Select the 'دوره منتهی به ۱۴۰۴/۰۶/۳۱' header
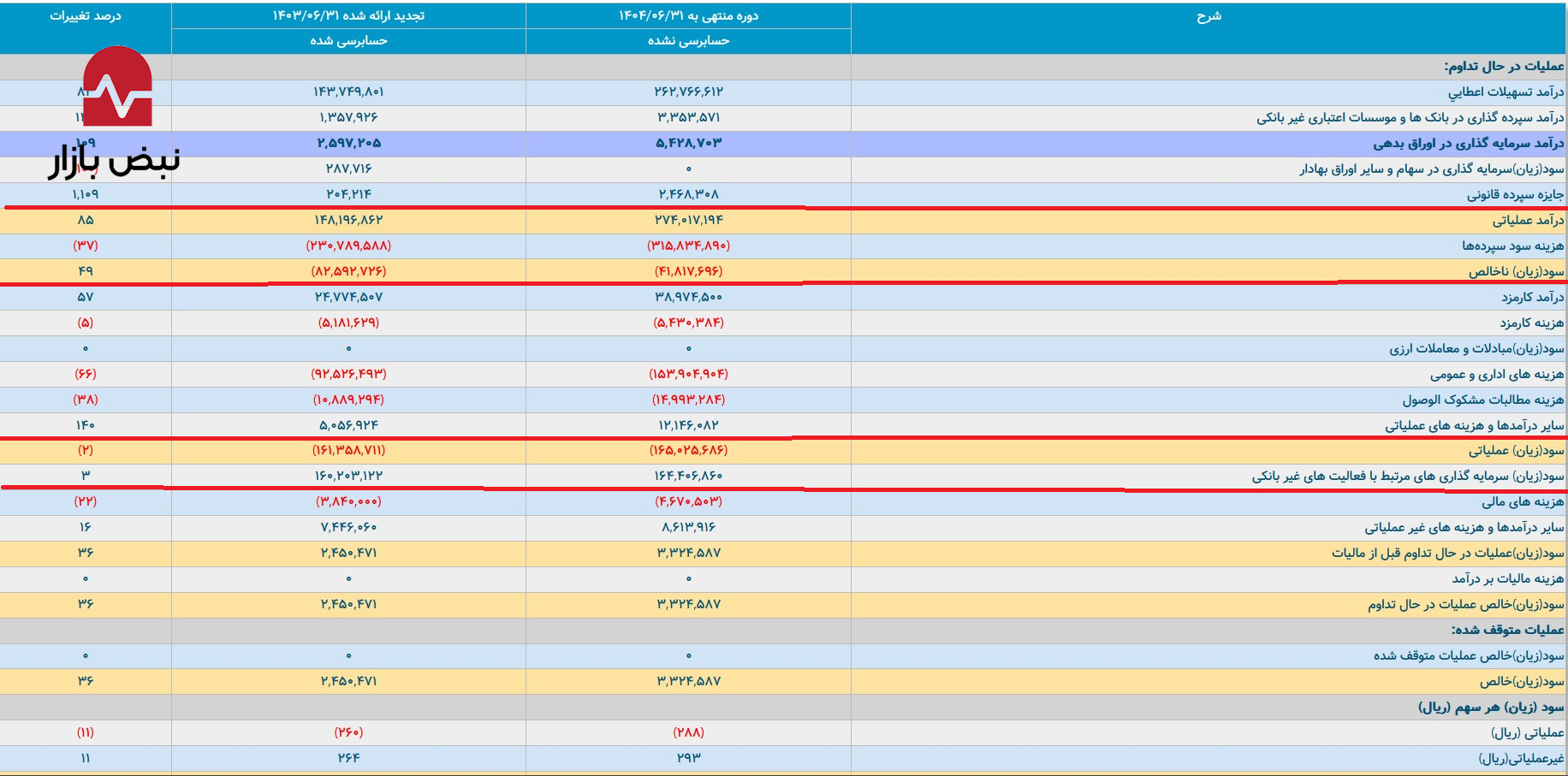 click(x=688, y=16)
